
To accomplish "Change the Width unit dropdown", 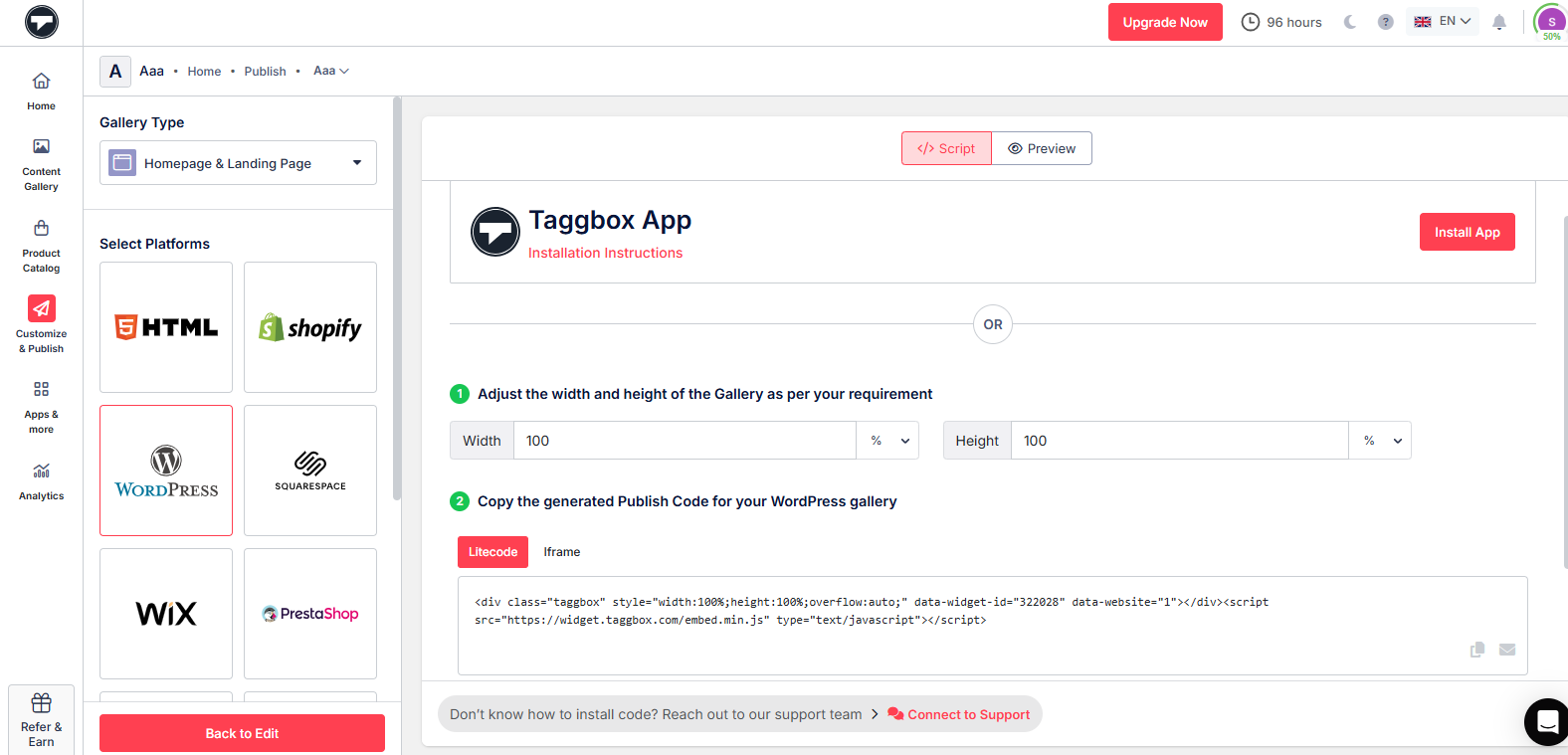I will (x=887, y=441).
